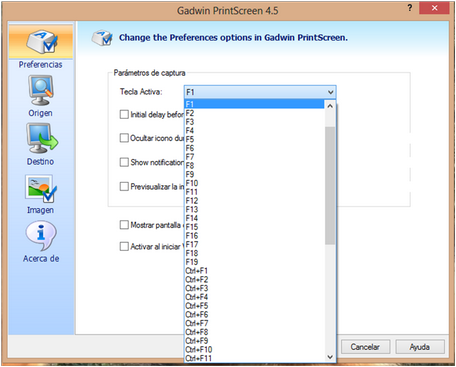Toggle Previsualizar la imagen checkbox
This screenshot has height=367, width=456.
[124, 186]
